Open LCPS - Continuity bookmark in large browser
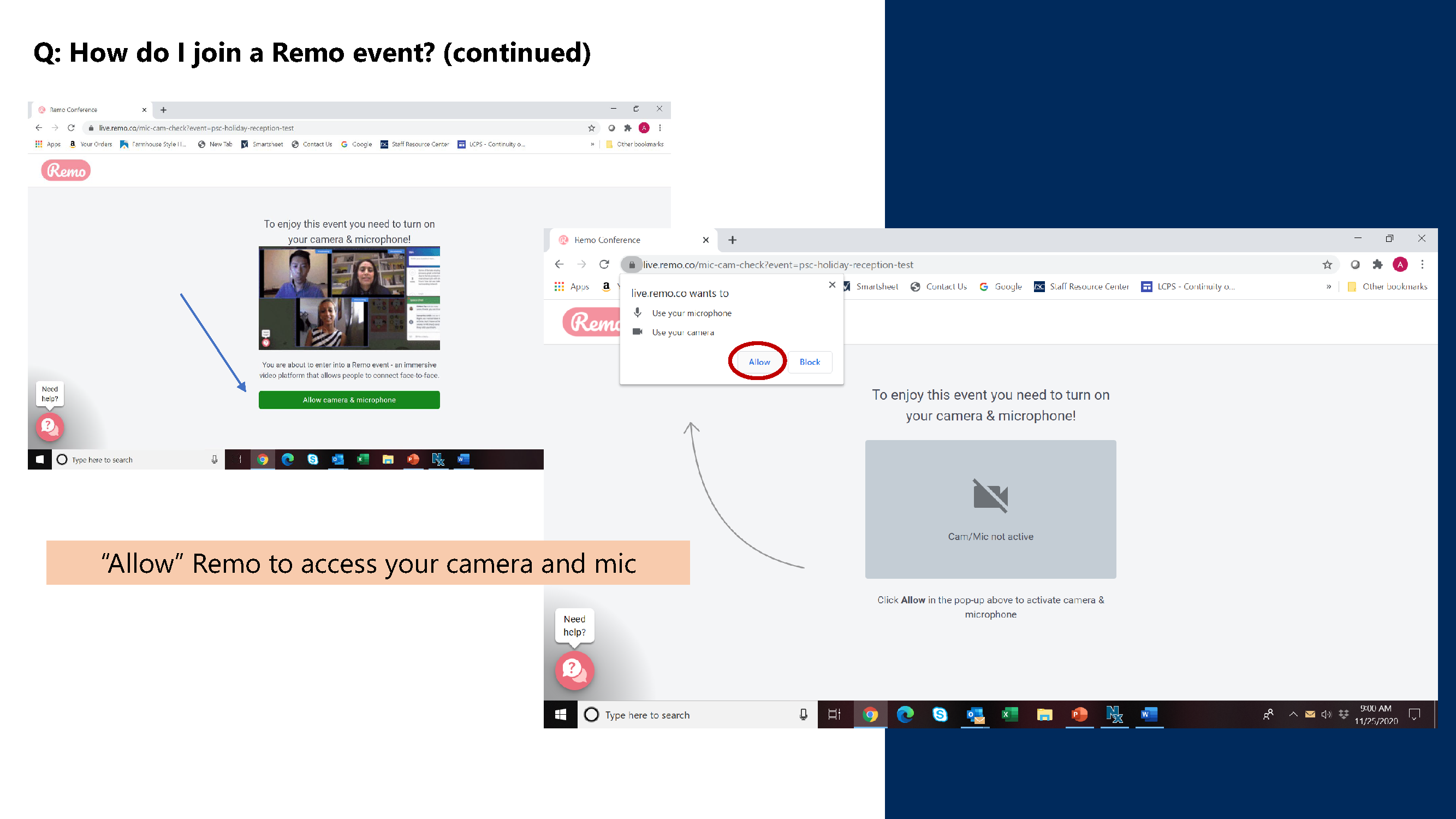The width and height of the screenshot is (1456, 819). click(x=1187, y=287)
